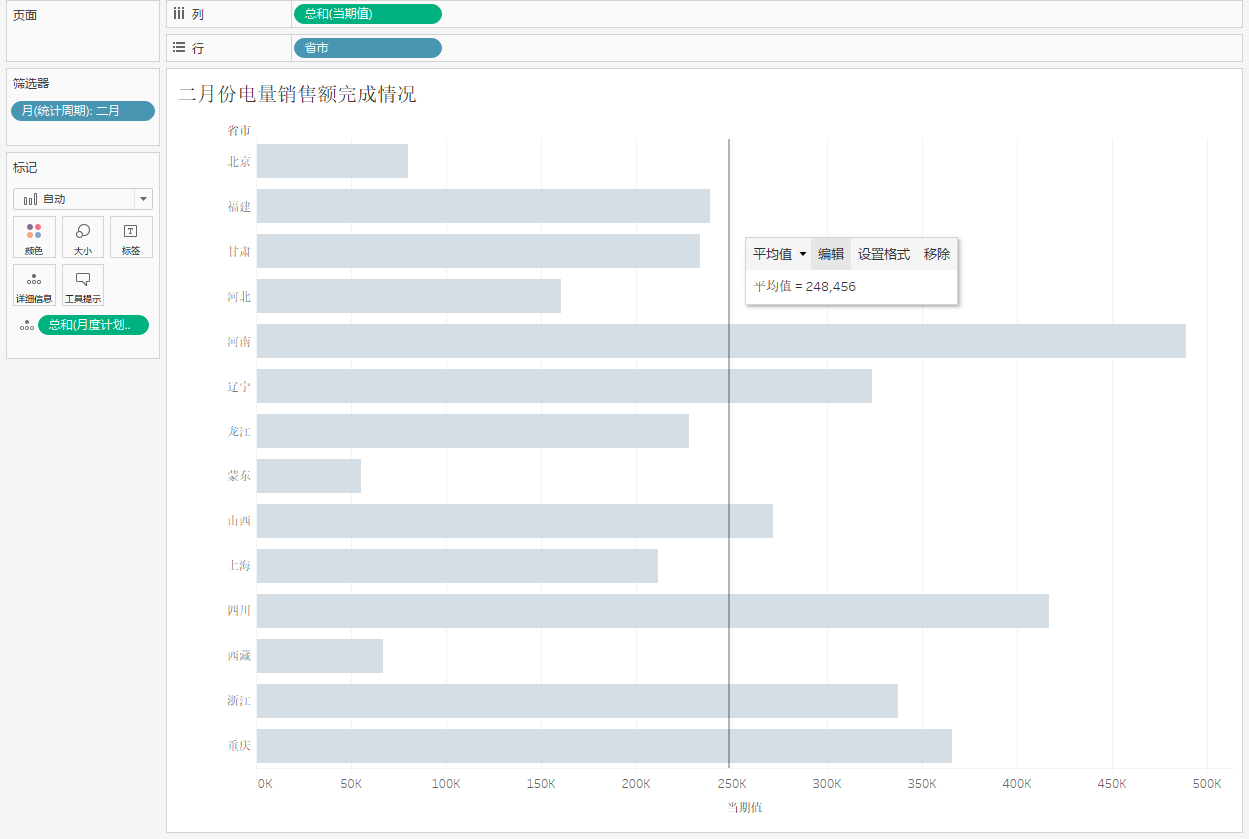
Task: Click the 标记 card heading
Action: pyautogui.click(x=25, y=168)
